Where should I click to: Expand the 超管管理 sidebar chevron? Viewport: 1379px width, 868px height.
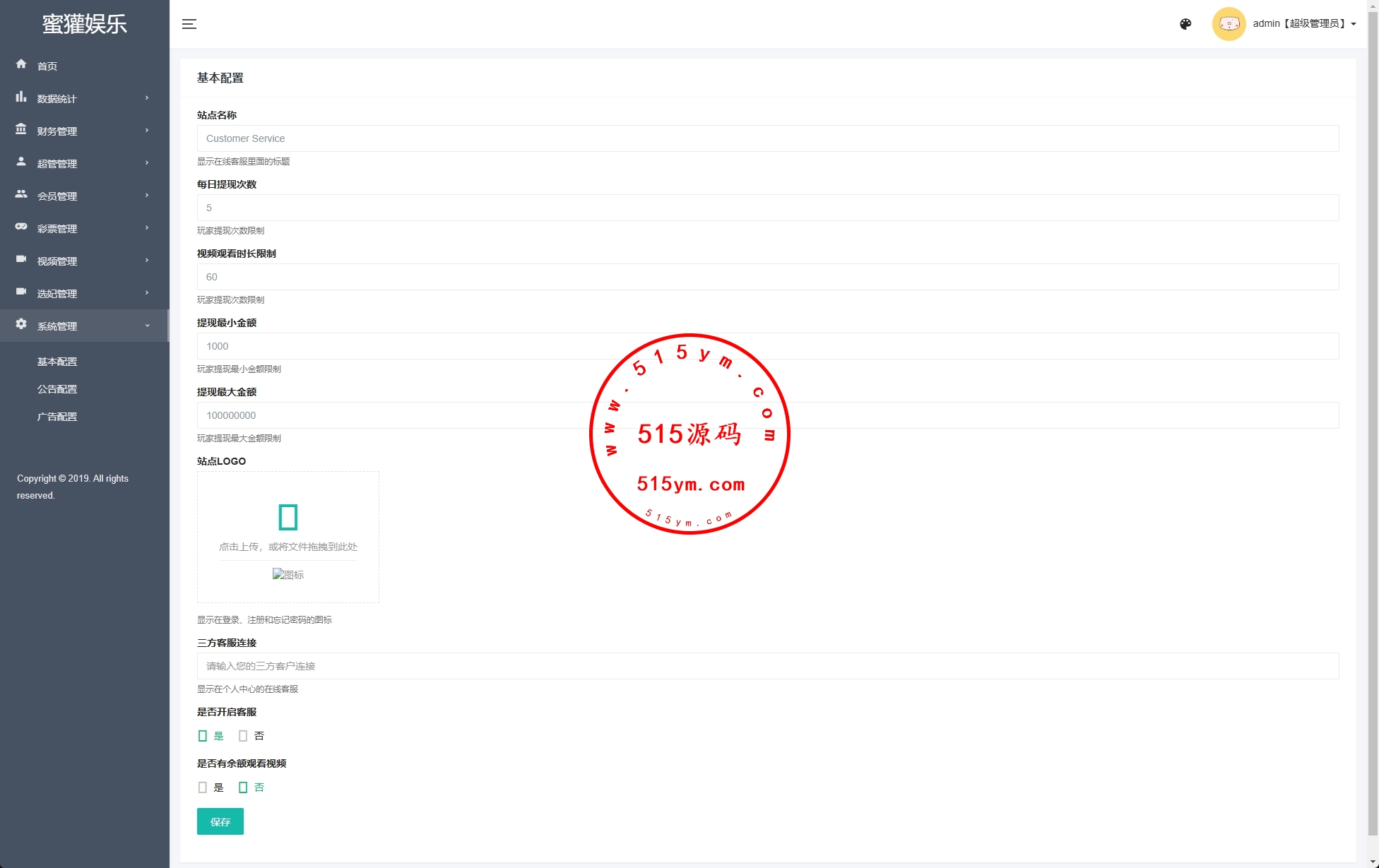point(147,163)
